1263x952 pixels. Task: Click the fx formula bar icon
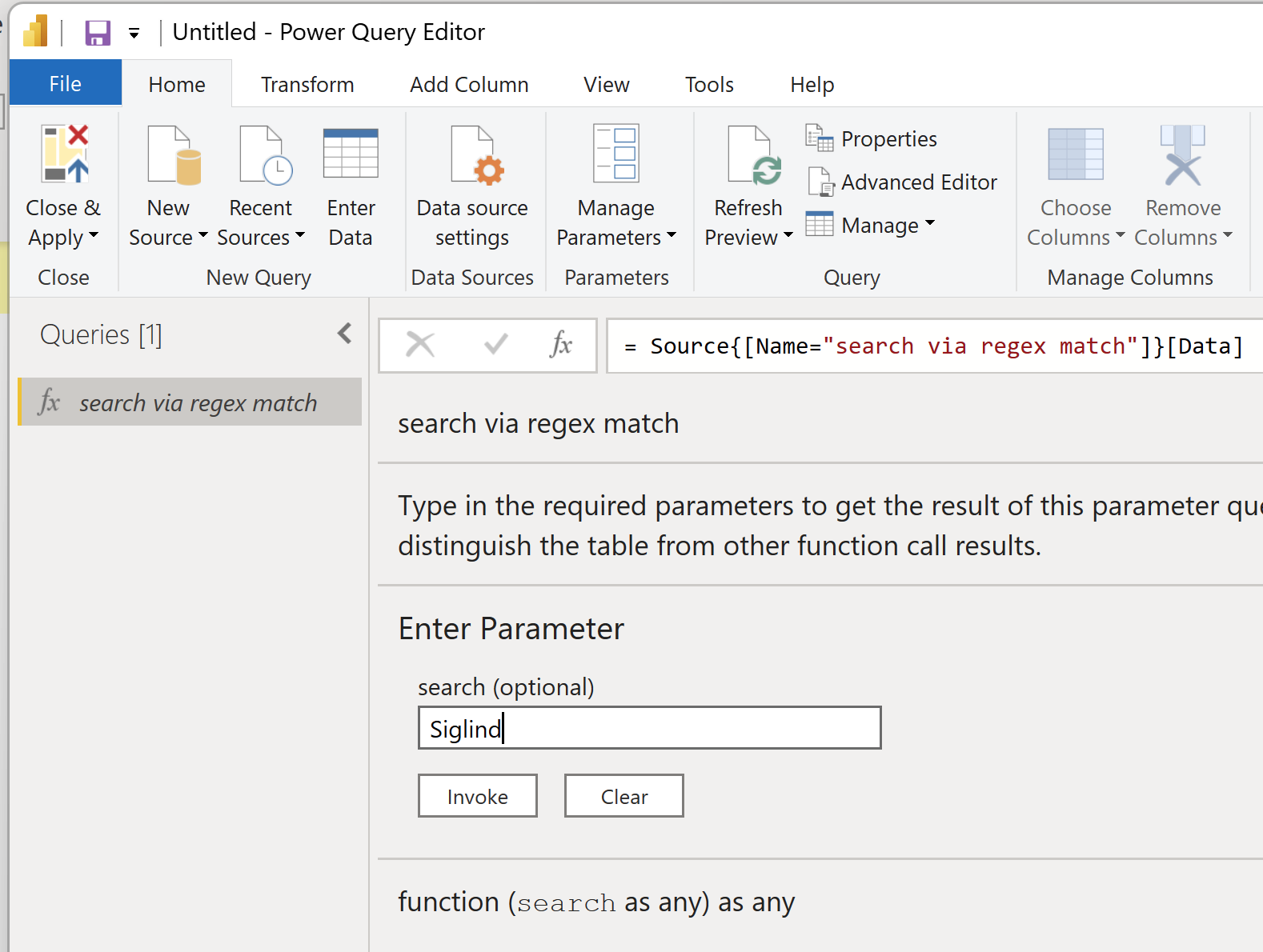click(x=560, y=345)
